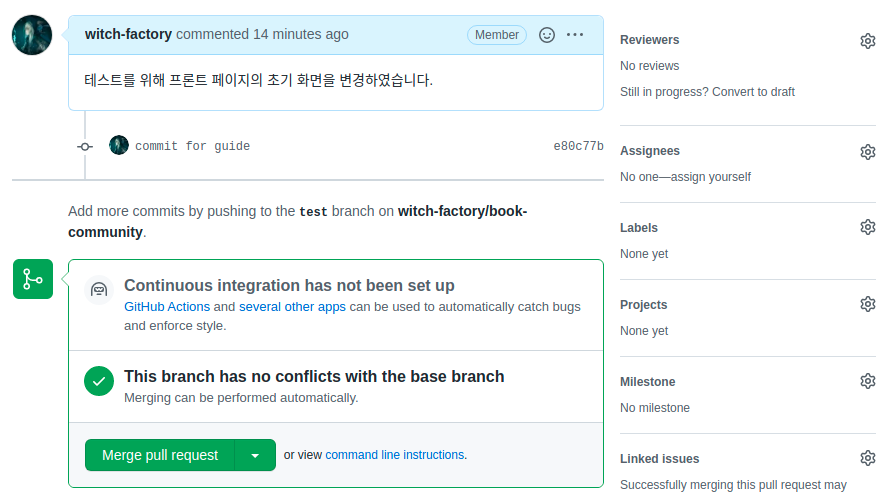Open commit hash e80c77b
895x494 pixels.
pos(578,146)
